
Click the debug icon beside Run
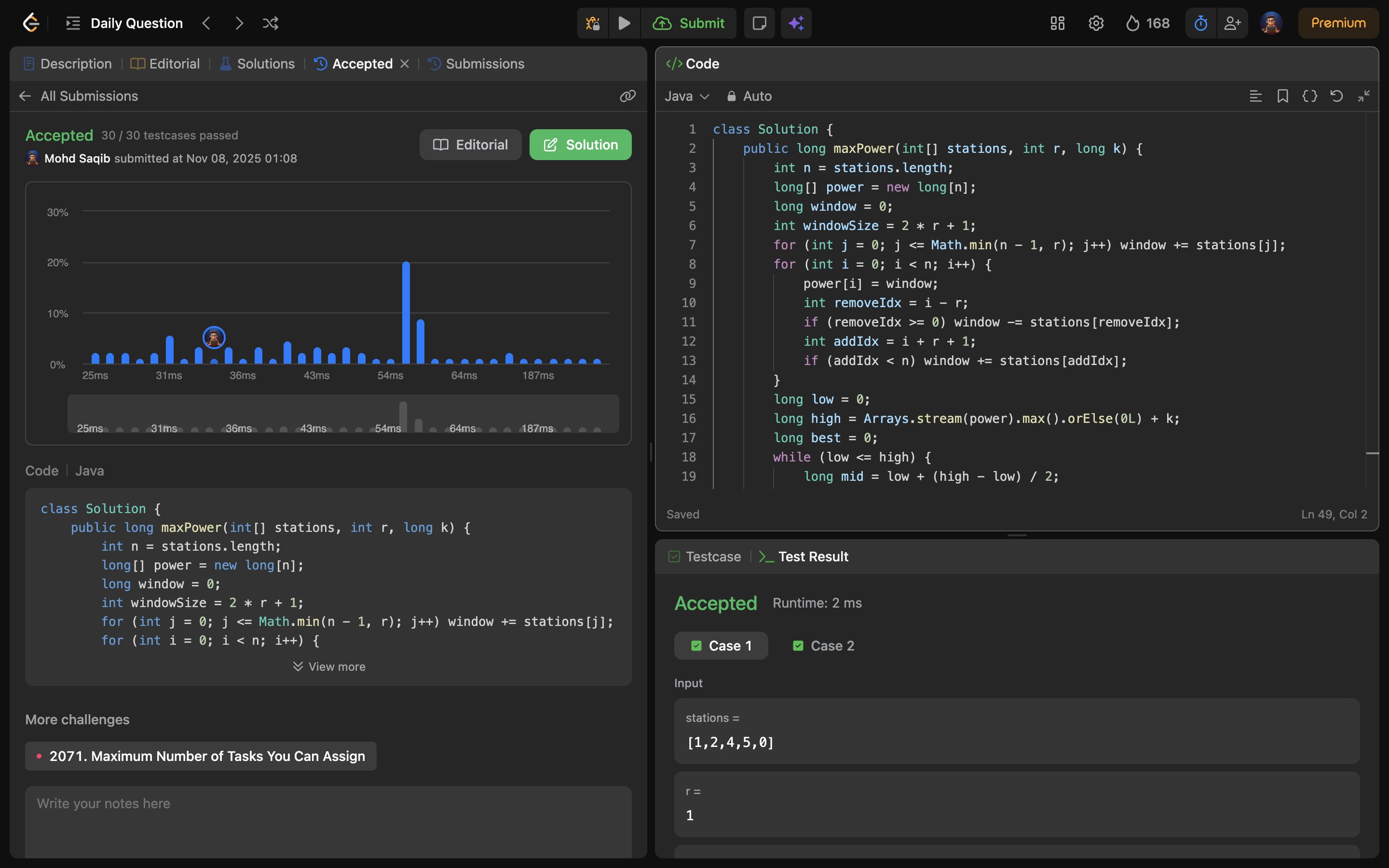pos(592,23)
